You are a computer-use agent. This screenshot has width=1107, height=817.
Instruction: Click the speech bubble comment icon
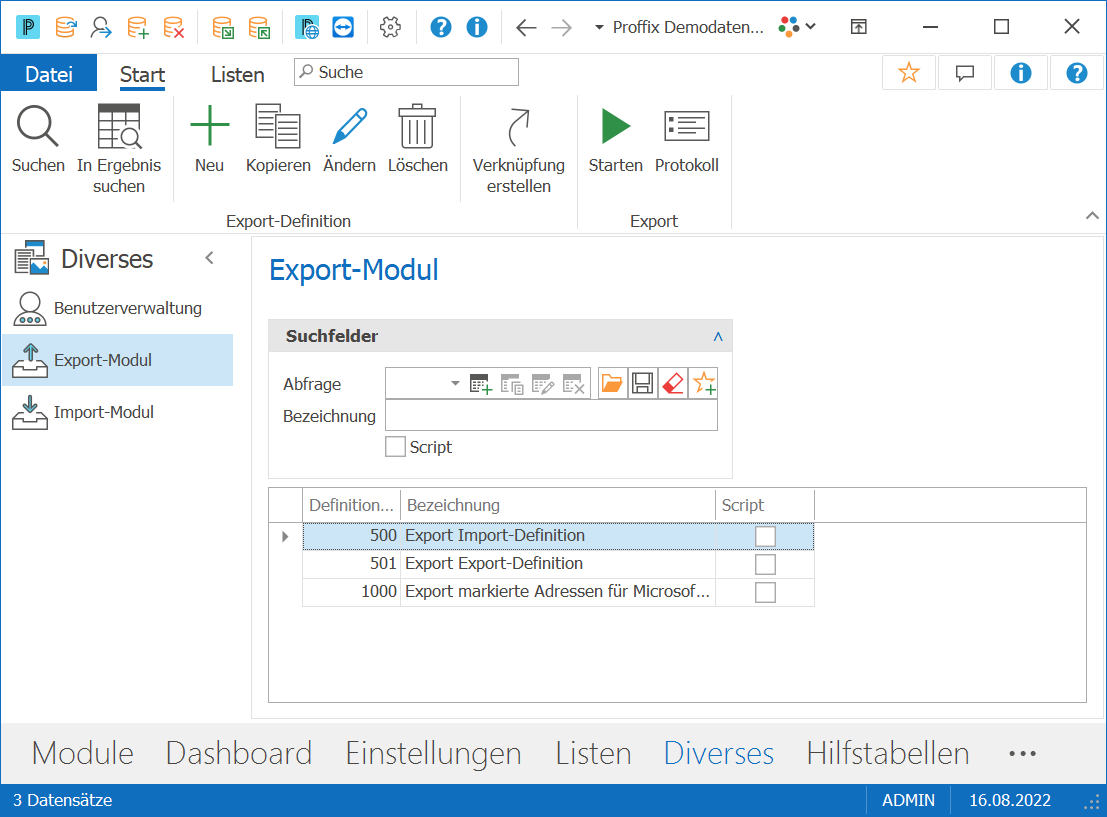click(x=964, y=73)
